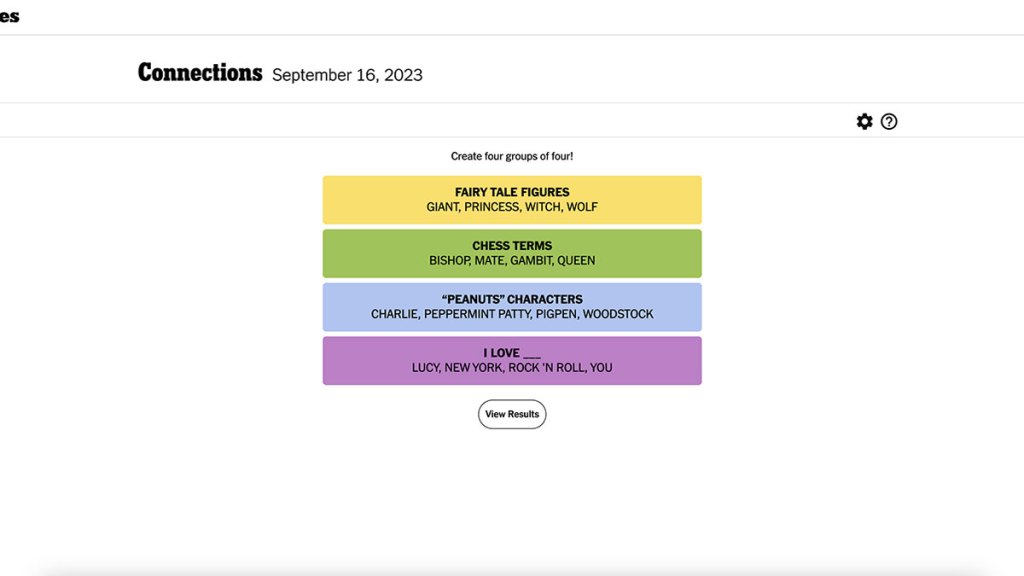Select the yellow FAIRY TALE FIGURES heading
The image size is (1024, 576).
(x=512, y=192)
